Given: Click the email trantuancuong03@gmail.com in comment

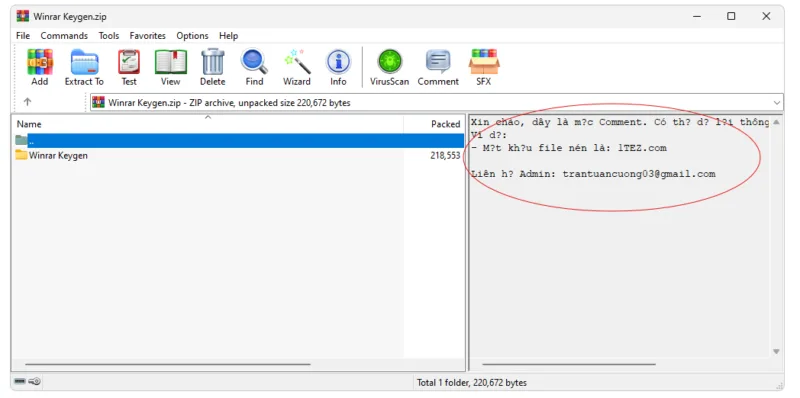Looking at the screenshot, I should (639, 174).
